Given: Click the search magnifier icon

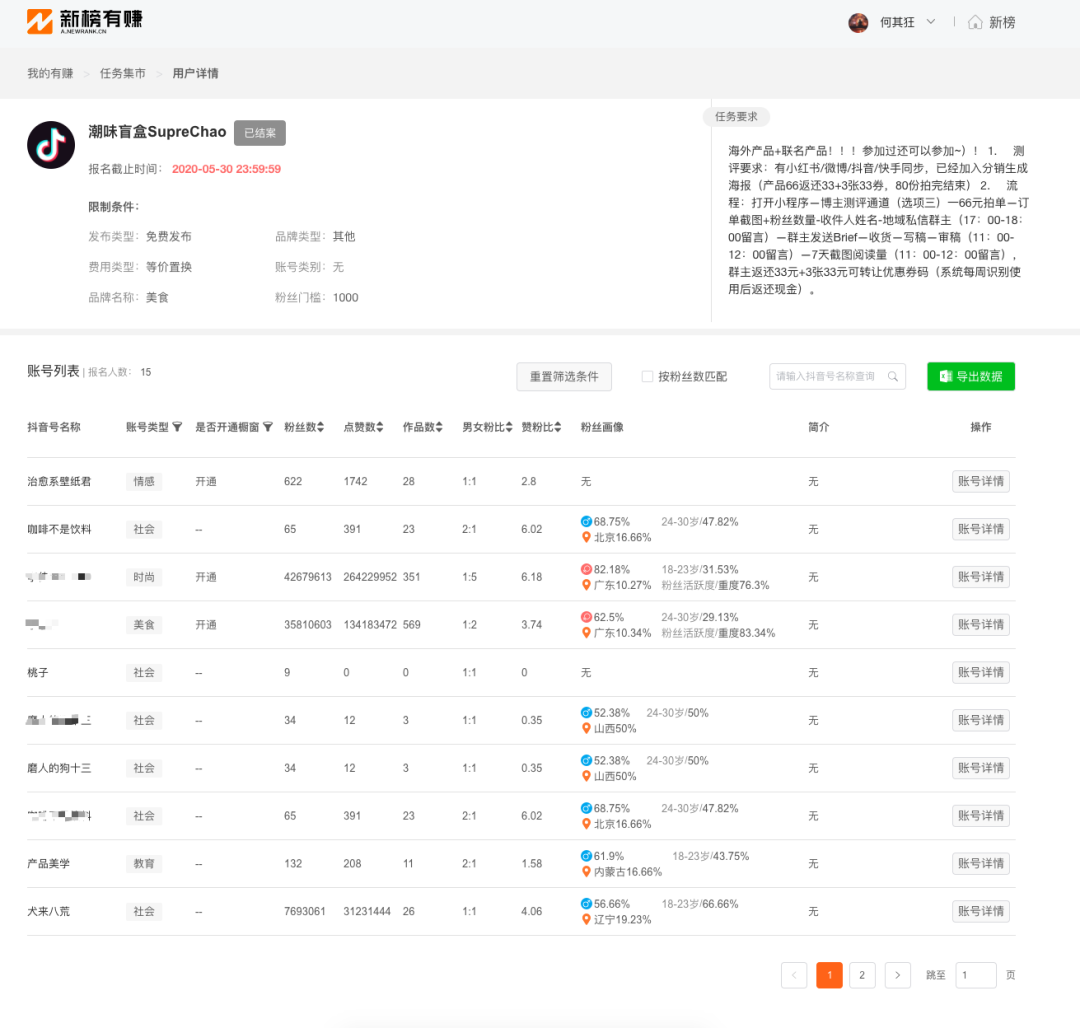Looking at the screenshot, I should point(893,377).
